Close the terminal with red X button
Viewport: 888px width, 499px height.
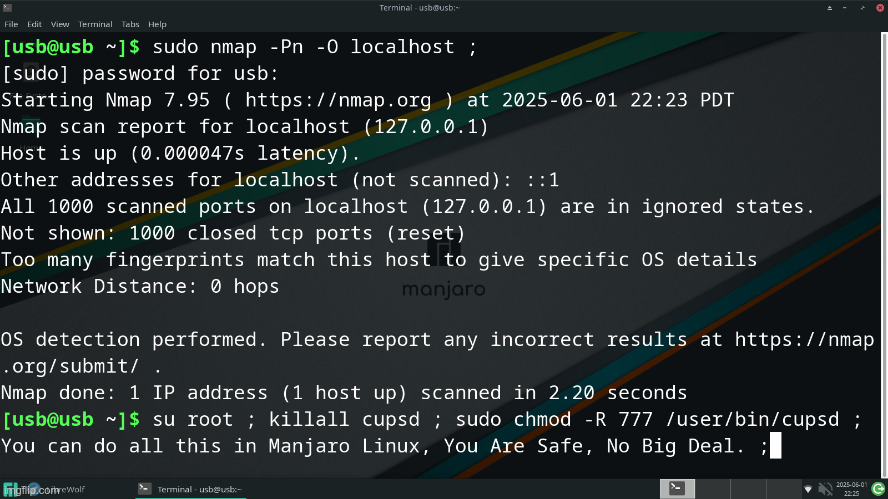(880, 8)
